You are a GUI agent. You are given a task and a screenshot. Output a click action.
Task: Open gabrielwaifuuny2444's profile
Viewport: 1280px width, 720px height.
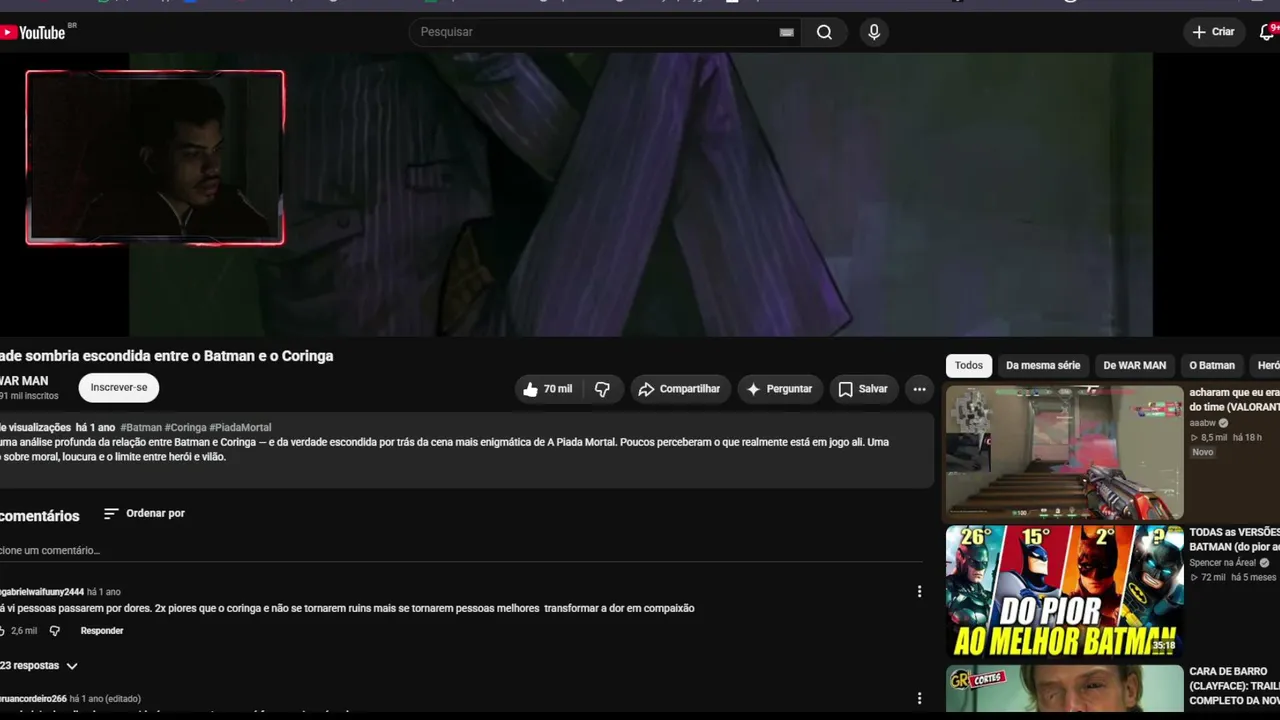(42, 592)
